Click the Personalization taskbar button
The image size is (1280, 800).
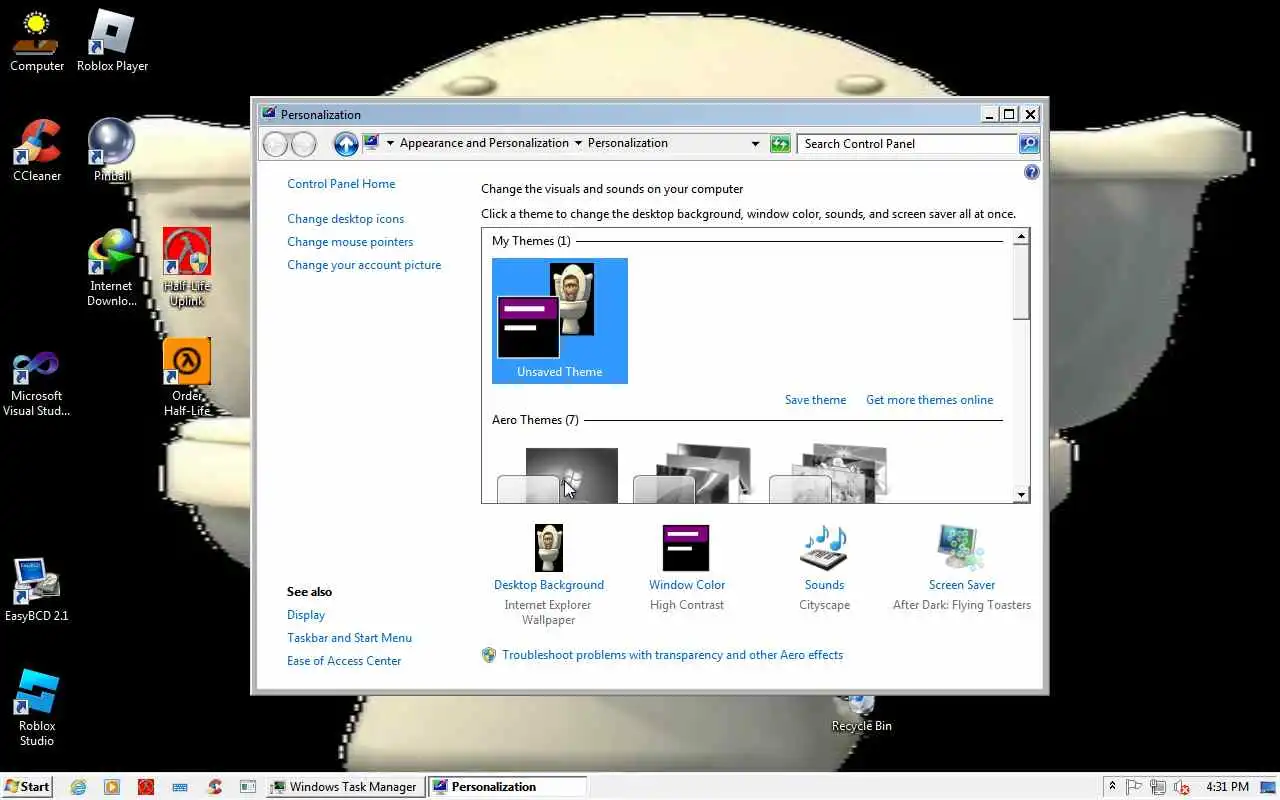[507, 787]
